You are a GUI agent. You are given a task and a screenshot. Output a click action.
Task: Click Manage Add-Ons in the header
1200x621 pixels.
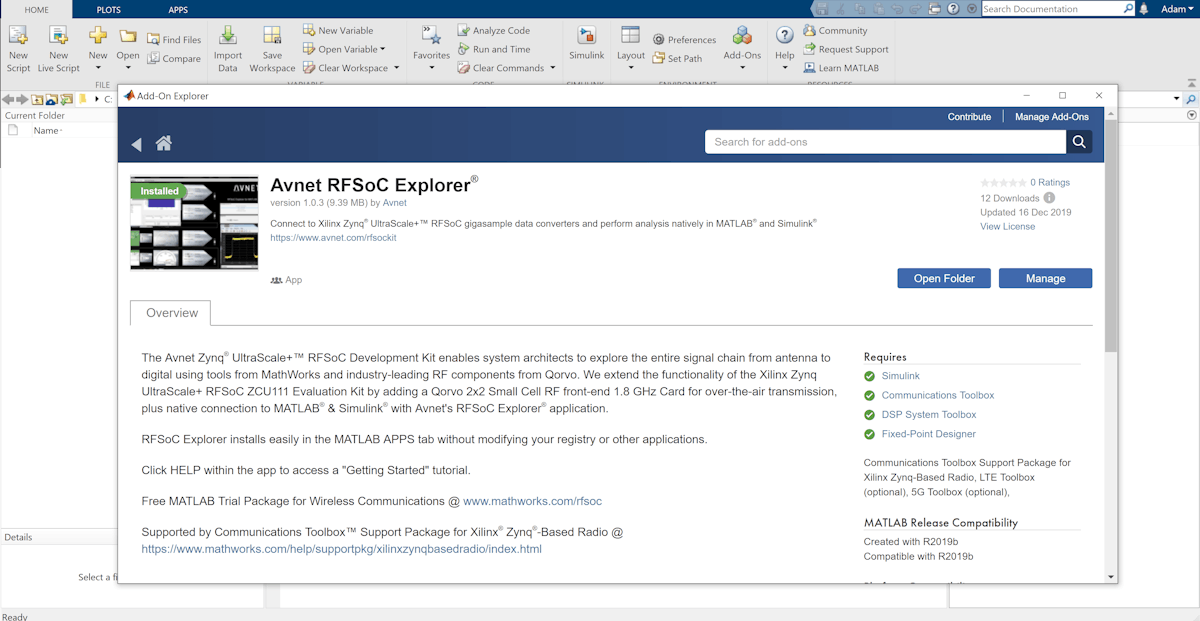pos(1051,117)
